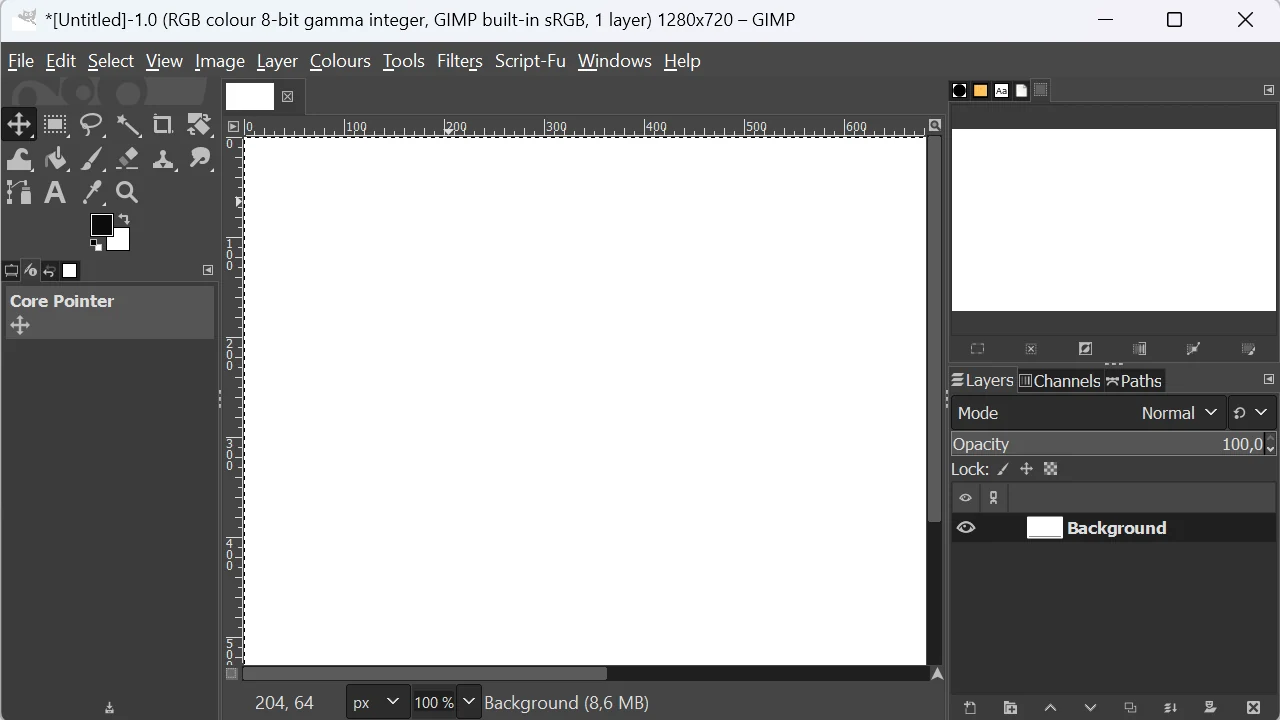This screenshot has width=1280, height=720.
Task: Select the Bucket Fill tool
Action: pyautogui.click(x=55, y=159)
